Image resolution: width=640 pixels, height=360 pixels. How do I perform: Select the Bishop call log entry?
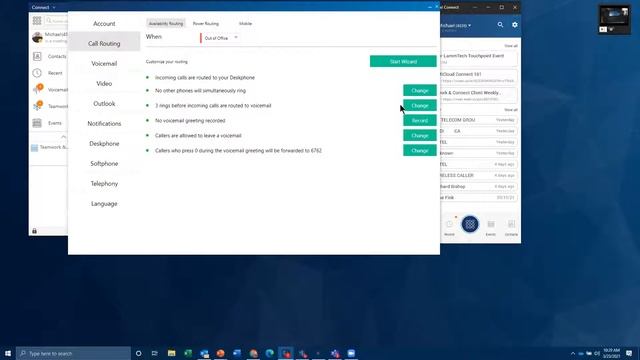(x=478, y=186)
